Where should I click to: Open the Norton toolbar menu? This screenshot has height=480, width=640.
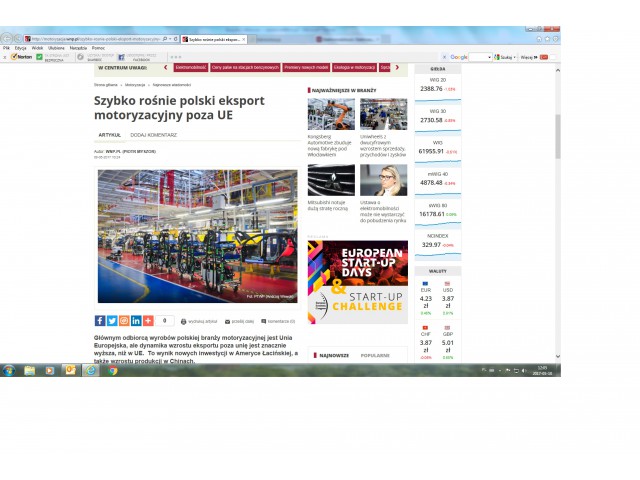point(21,57)
